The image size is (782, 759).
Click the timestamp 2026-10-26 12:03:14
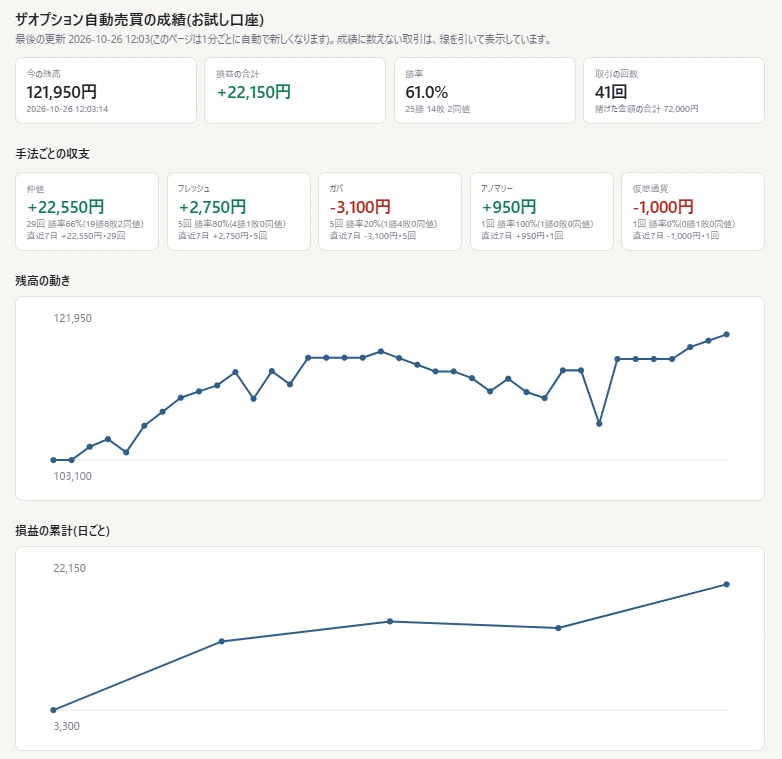(67, 109)
